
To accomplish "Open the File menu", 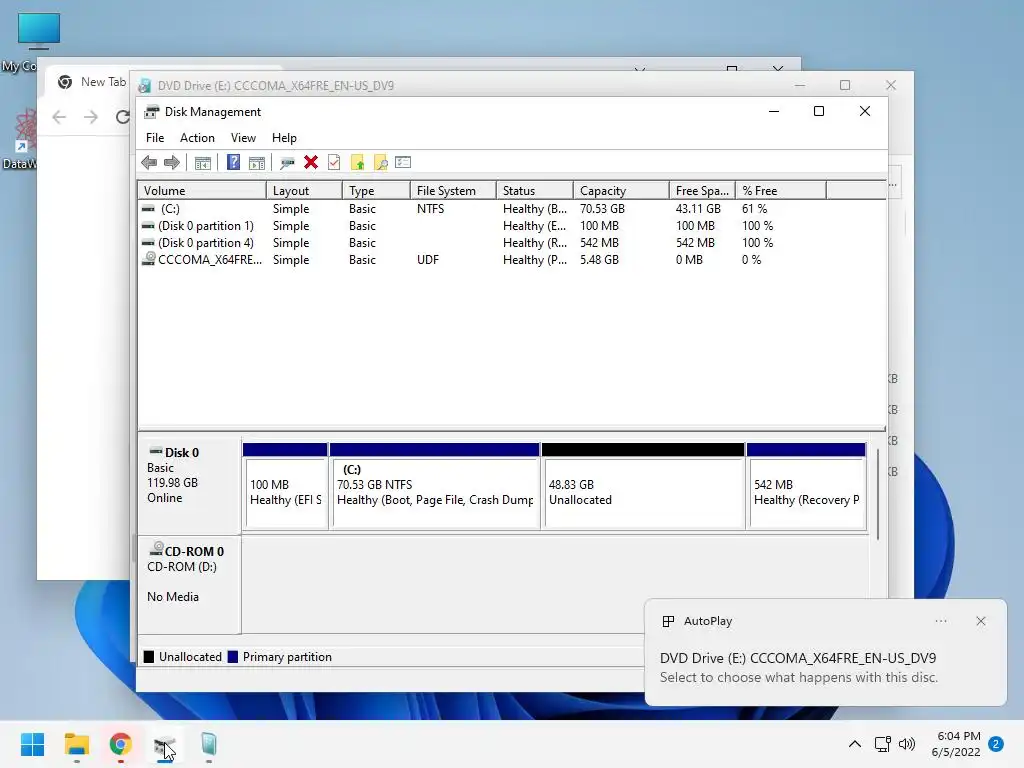I will tap(155, 138).
